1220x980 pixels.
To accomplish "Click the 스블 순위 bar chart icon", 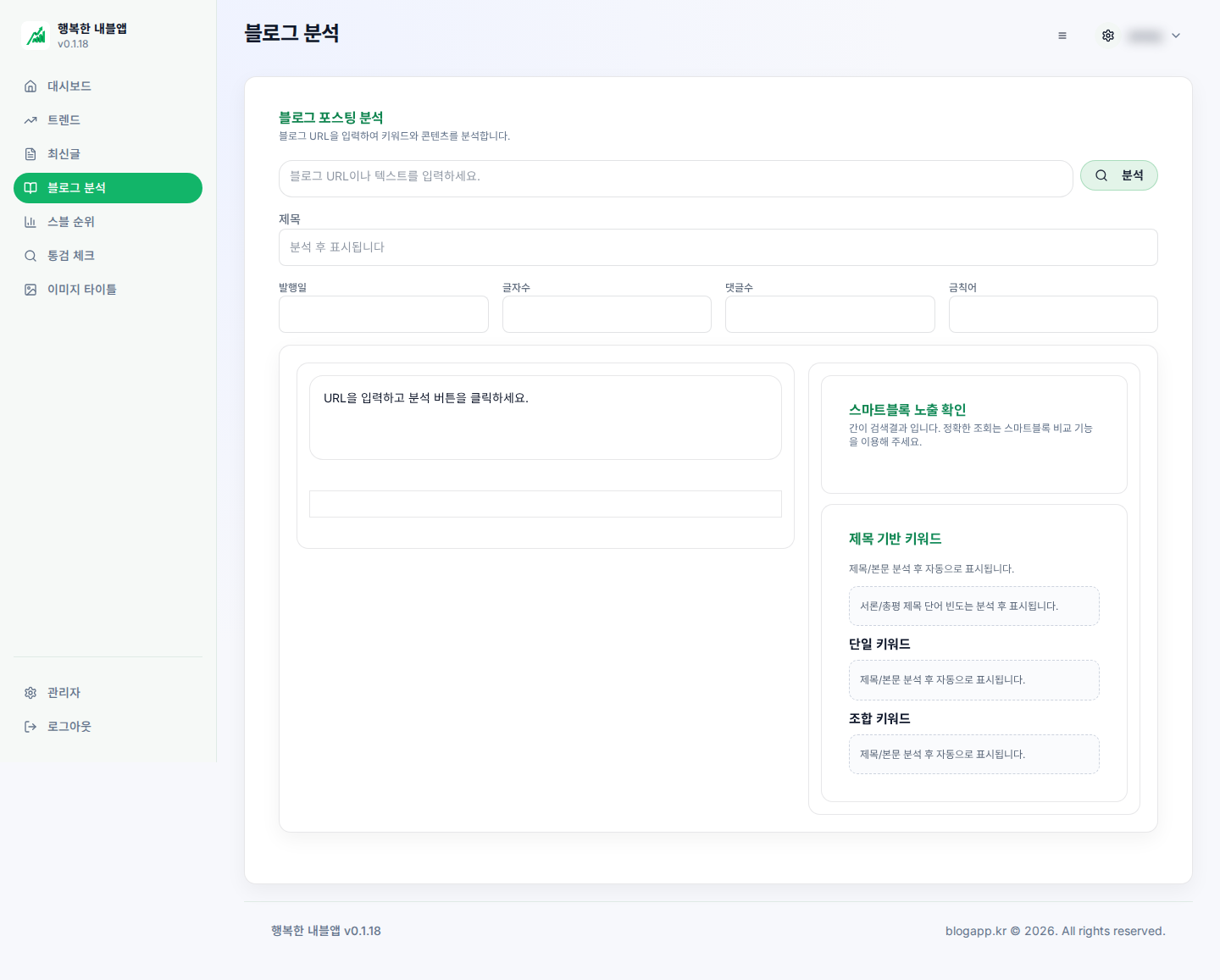I will click(x=30, y=222).
